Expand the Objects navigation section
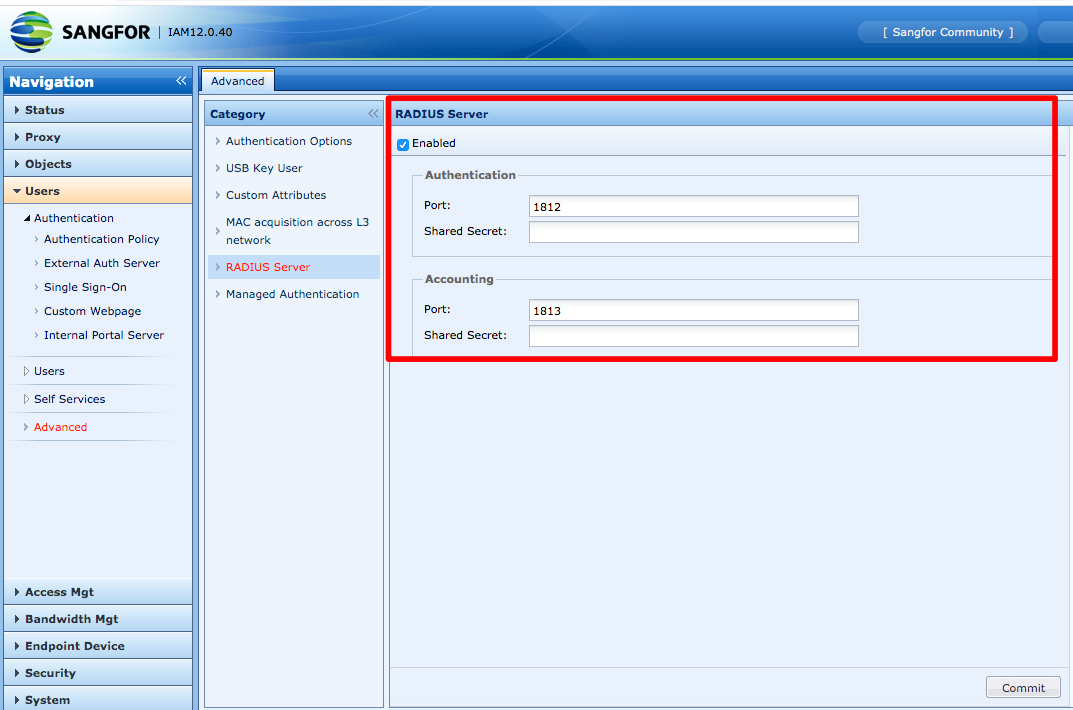 [98, 164]
